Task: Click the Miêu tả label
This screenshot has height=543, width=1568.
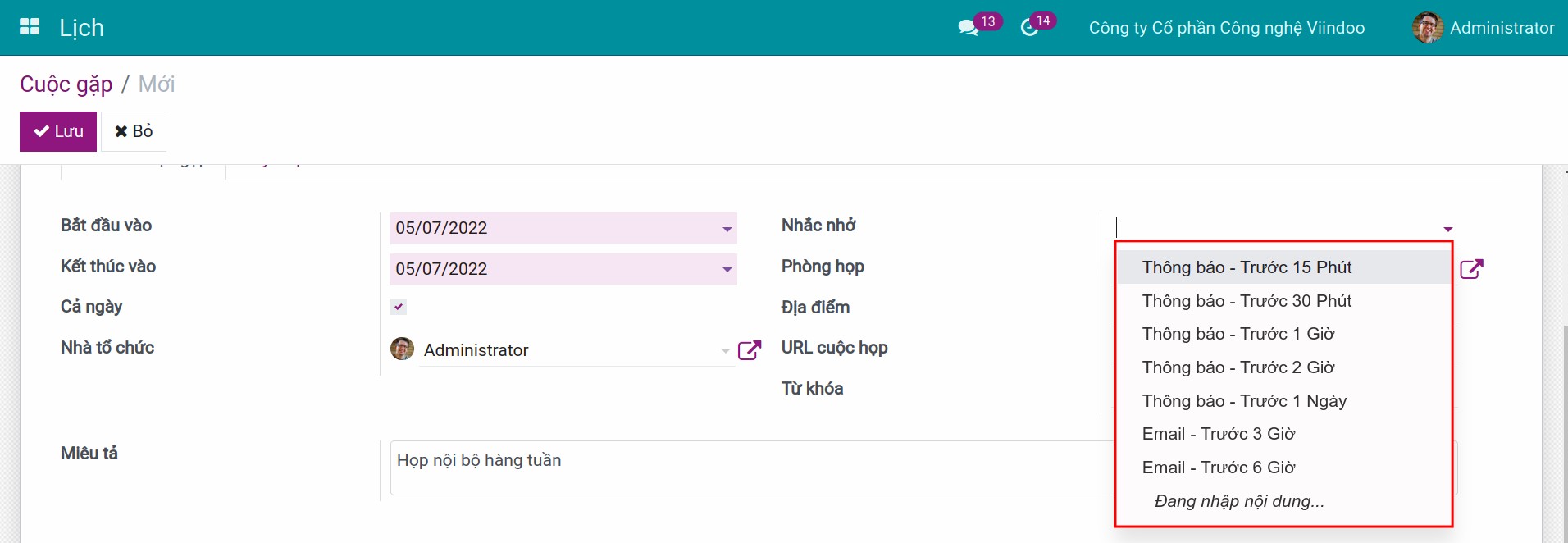Action: tap(89, 454)
